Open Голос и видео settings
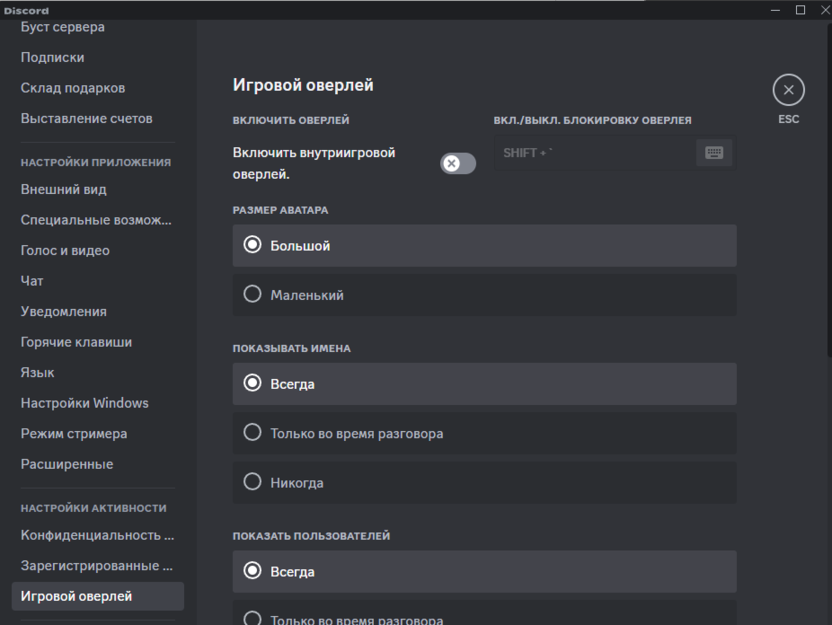This screenshot has height=625, width=832. (65, 250)
